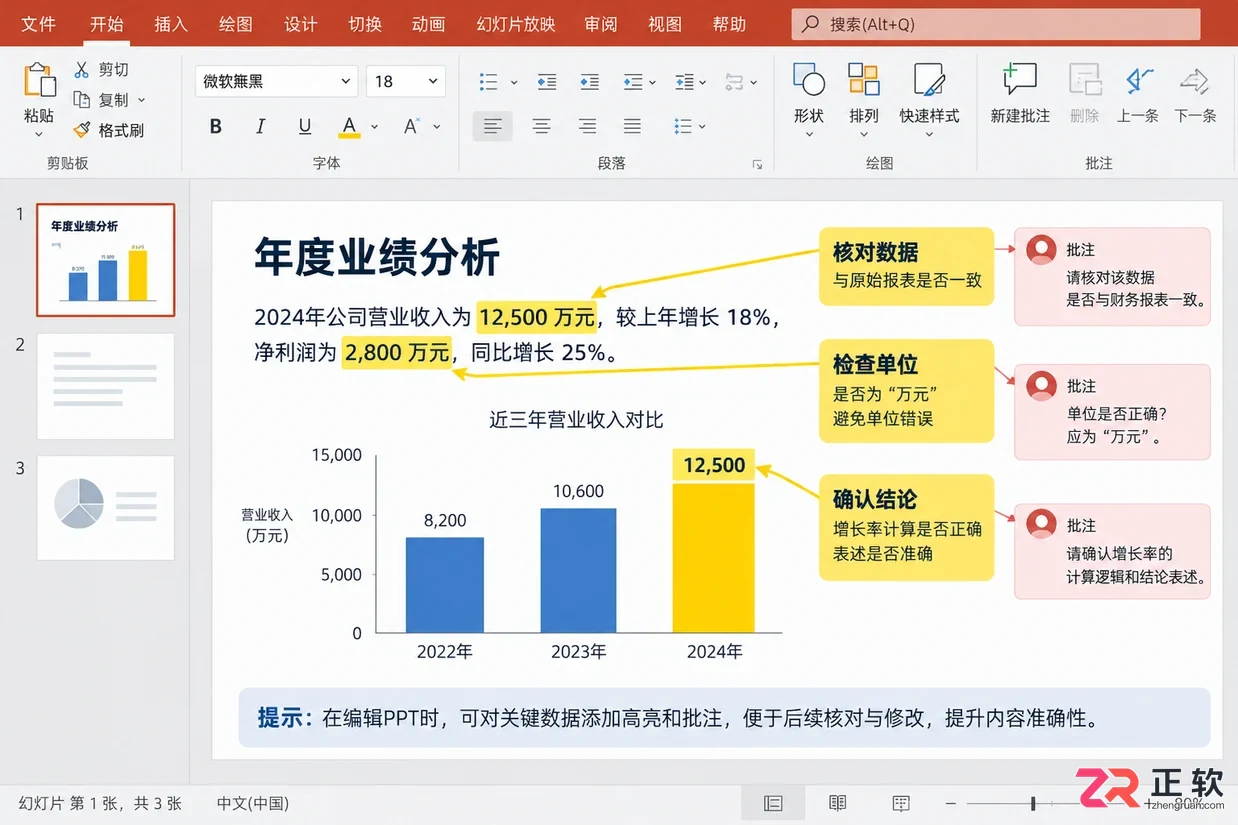Select slide 1 thumbnail 年度业绩分析
1238x825 pixels.
click(x=105, y=260)
